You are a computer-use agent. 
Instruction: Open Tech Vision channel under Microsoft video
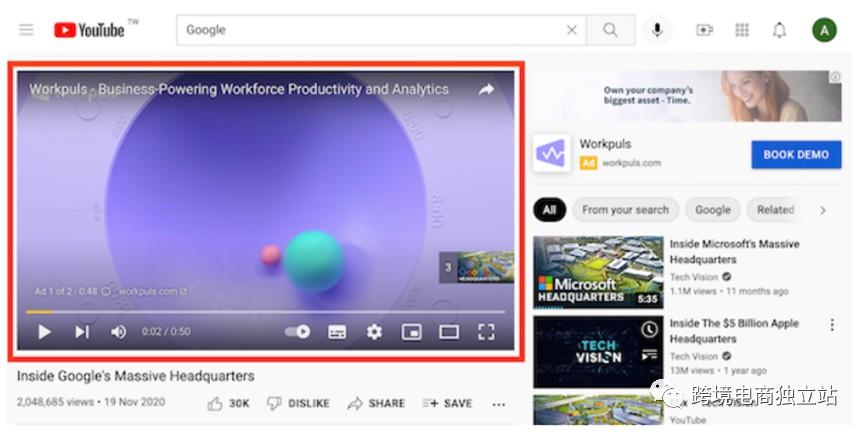694,277
